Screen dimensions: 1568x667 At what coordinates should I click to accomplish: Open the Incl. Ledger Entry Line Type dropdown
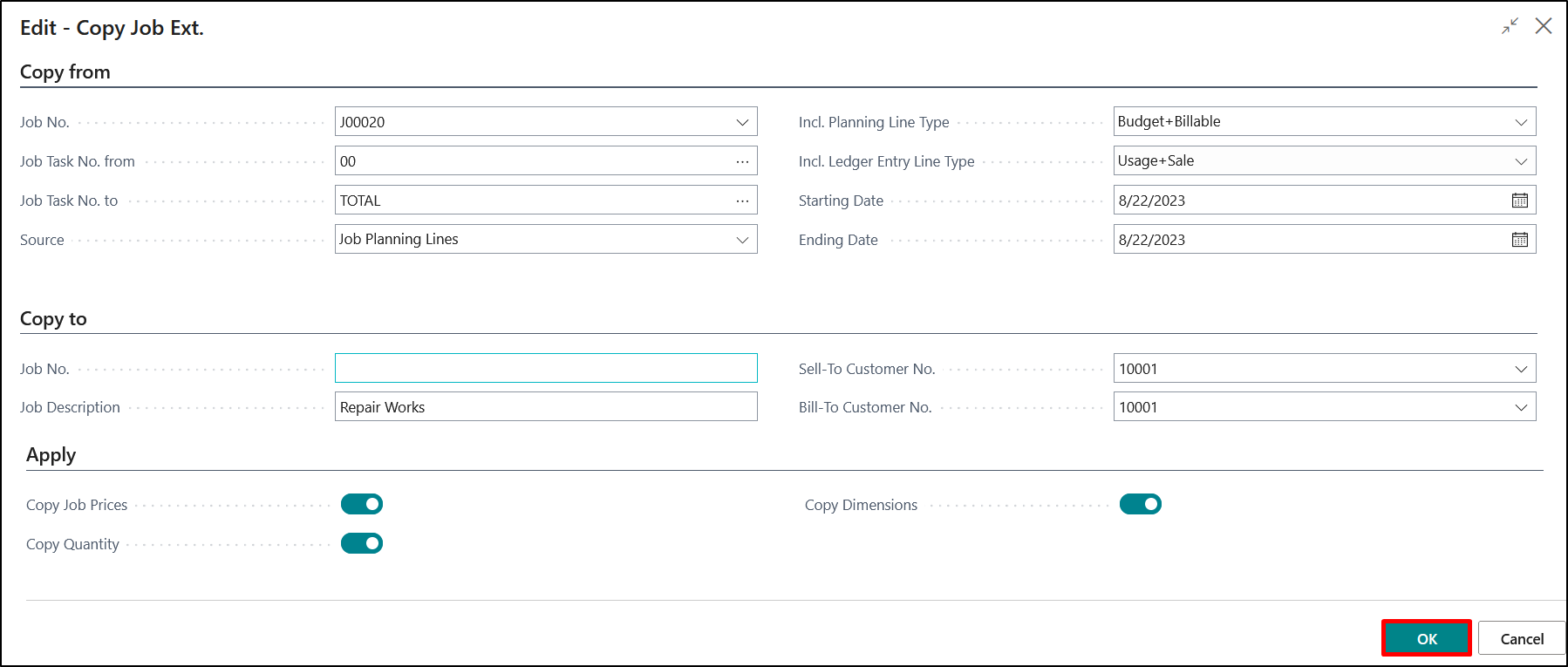tap(1521, 161)
